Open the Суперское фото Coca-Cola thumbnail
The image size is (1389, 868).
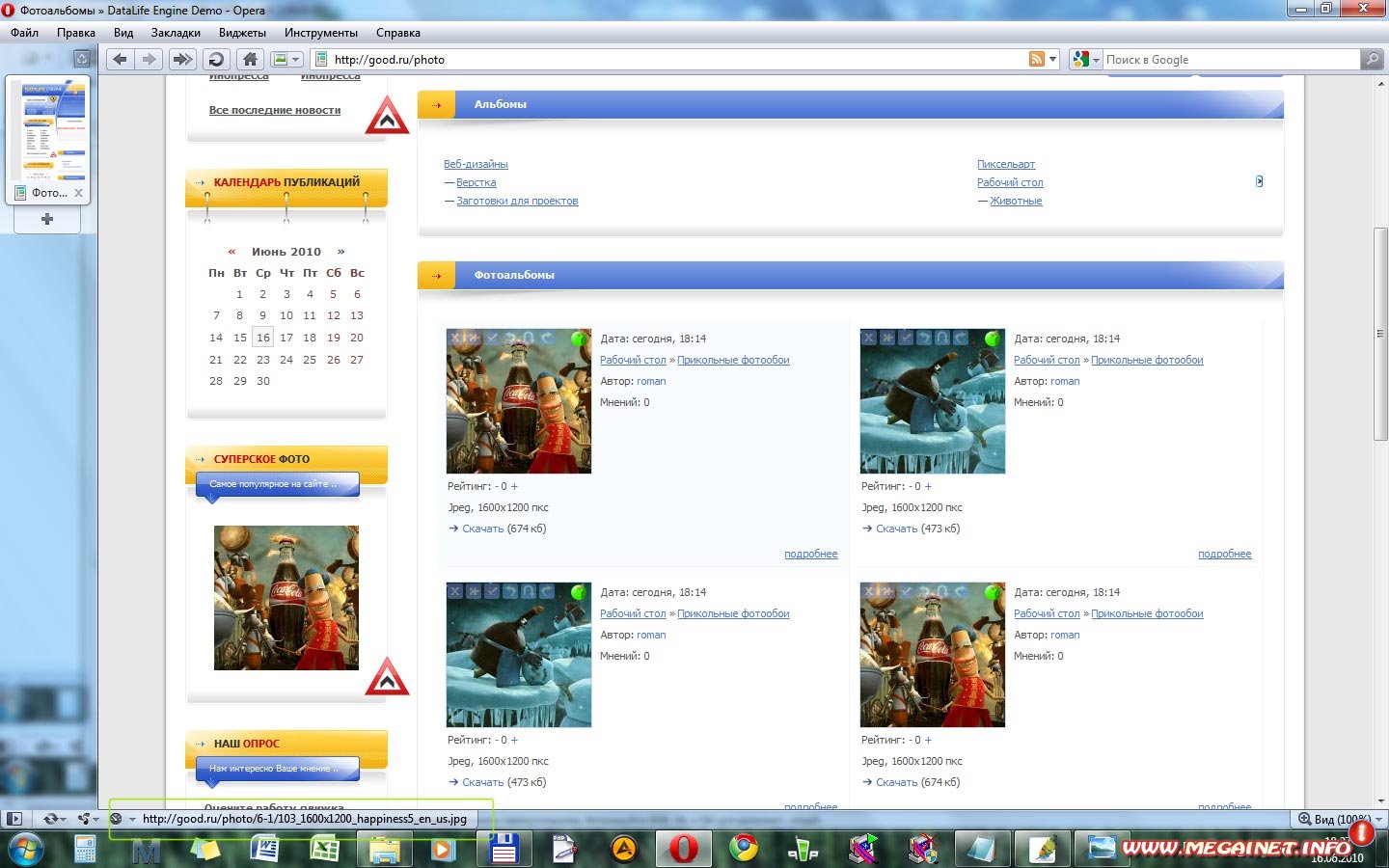pyautogui.click(x=286, y=598)
